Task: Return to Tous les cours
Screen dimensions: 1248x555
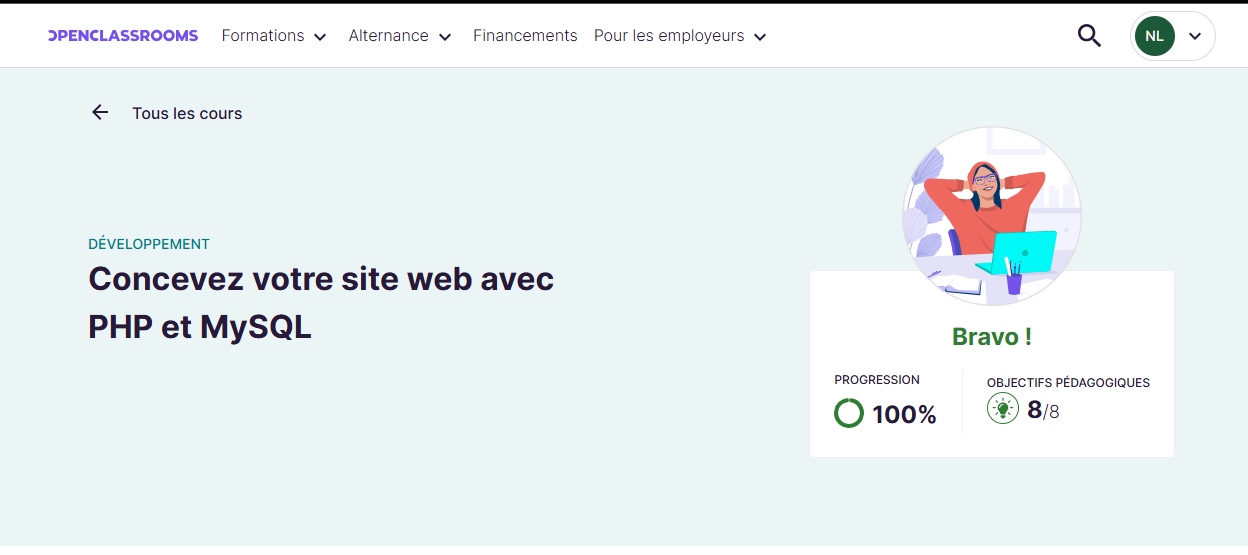Action: click(187, 114)
